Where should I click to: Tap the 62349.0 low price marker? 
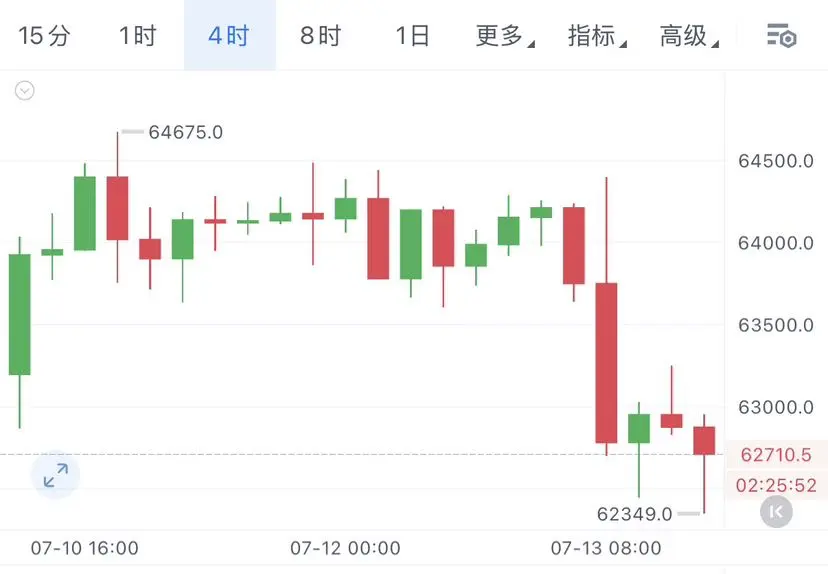(634, 514)
